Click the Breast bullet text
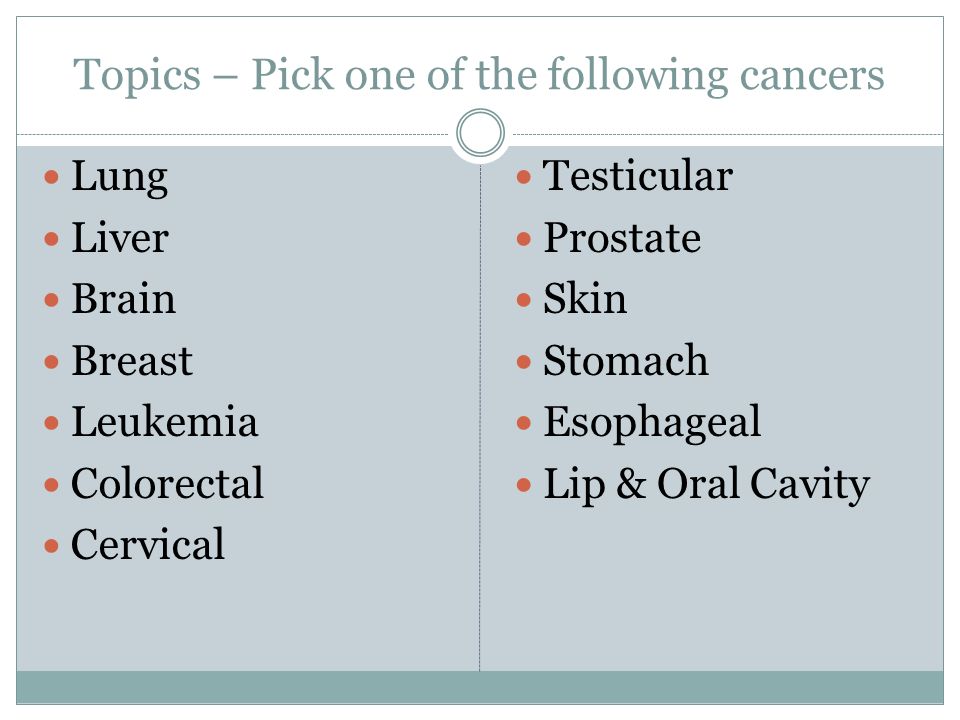The image size is (960, 720). 132,360
